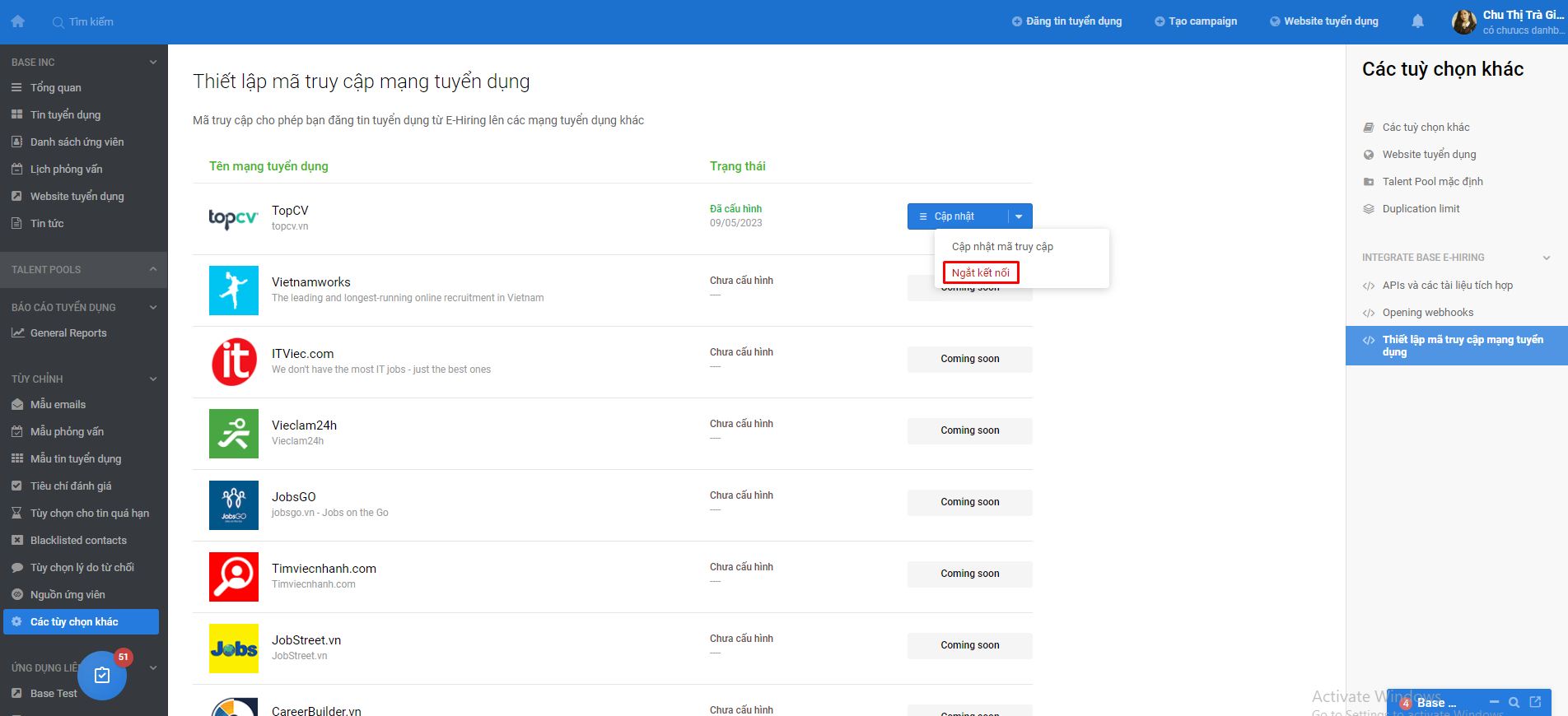The image size is (1568, 716).
Task: Collapse INTEGRATE BASE E-HIRING section
Action: 1547,258
